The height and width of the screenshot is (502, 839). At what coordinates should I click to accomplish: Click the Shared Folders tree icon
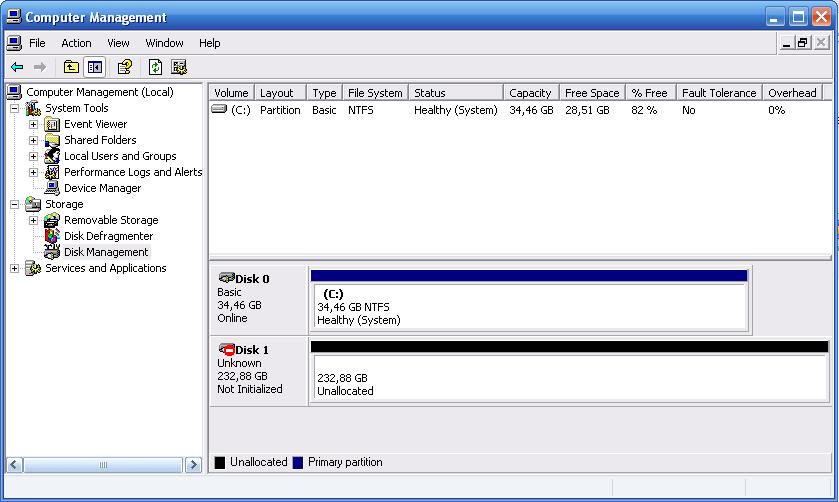tap(52, 140)
